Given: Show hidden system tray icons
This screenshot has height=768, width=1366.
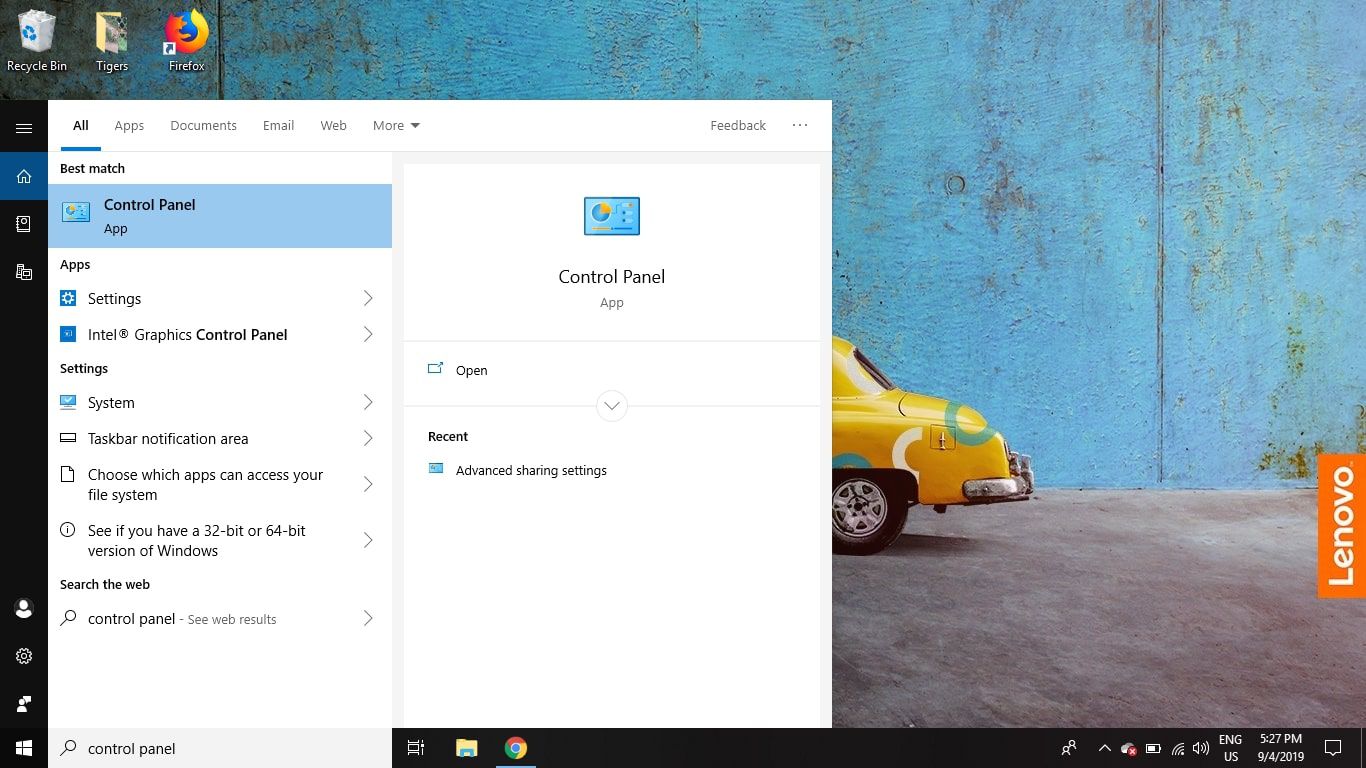Looking at the screenshot, I should point(1104,748).
